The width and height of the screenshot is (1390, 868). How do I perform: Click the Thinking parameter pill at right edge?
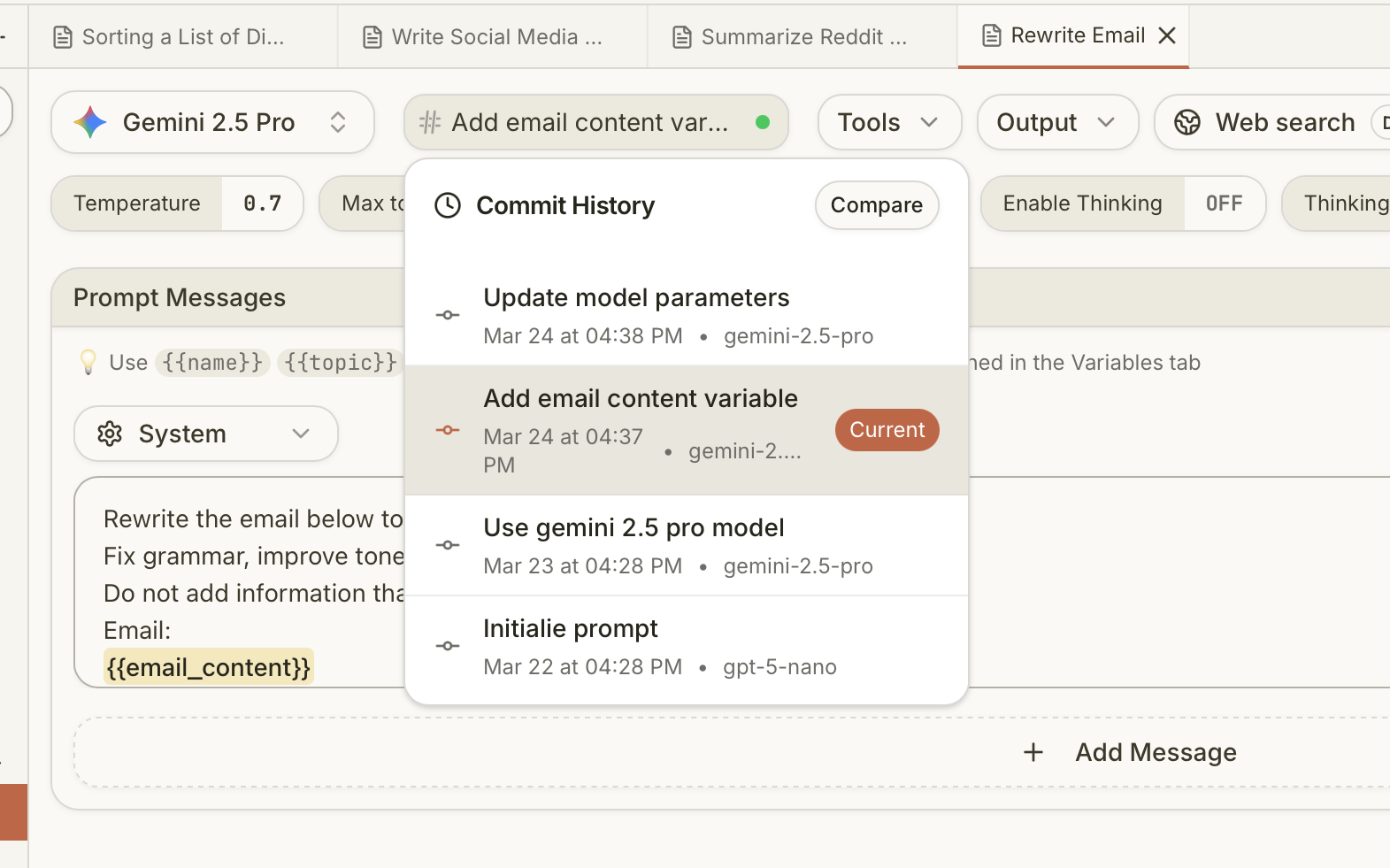coord(1337,204)
